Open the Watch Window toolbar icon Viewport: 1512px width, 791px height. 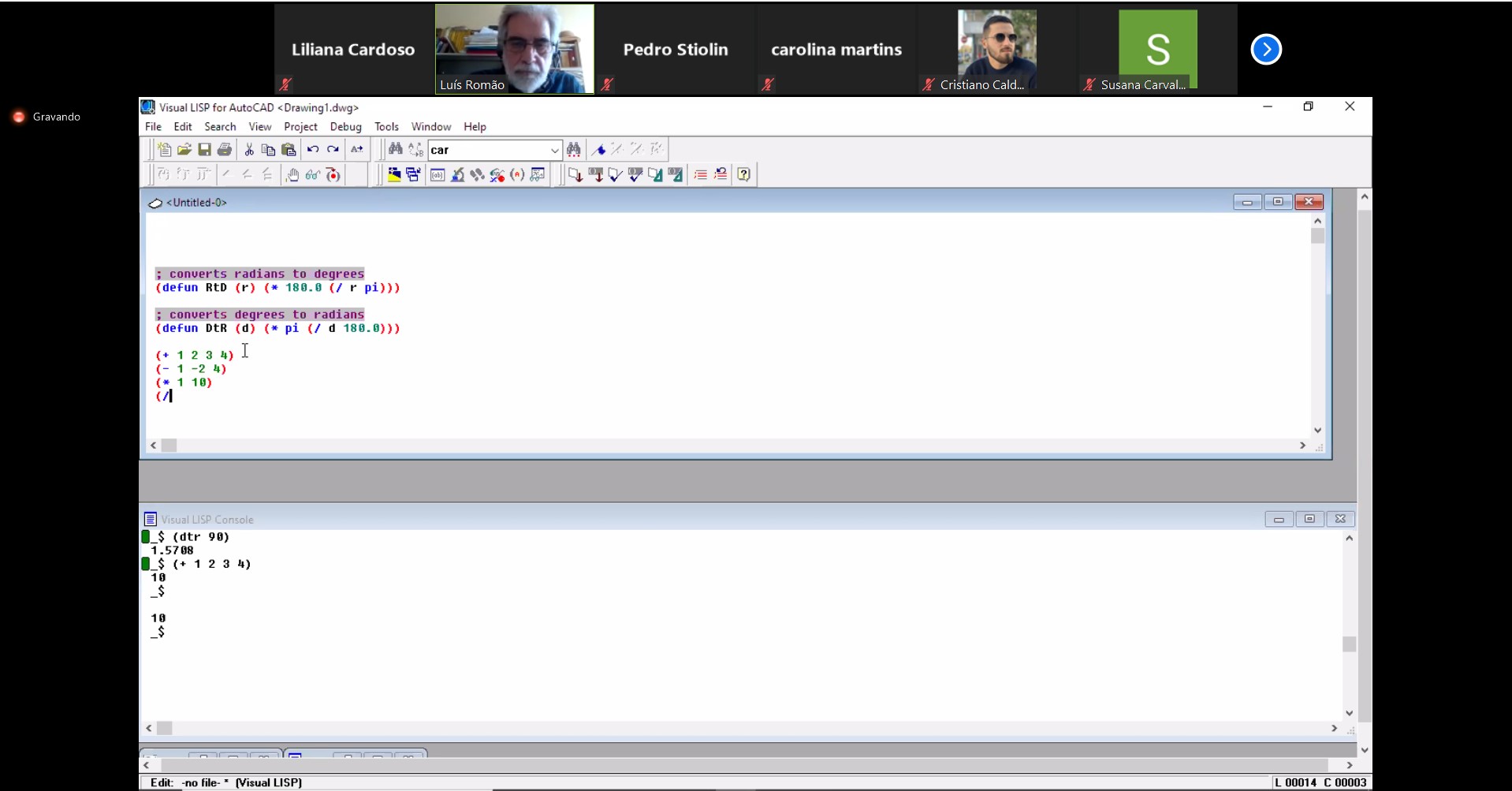(538, 175)
